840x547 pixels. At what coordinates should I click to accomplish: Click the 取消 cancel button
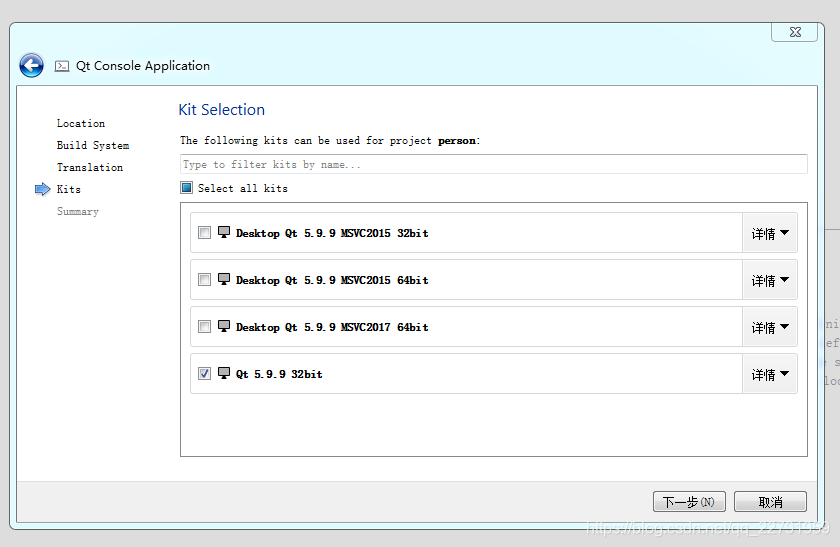point(770,502)
